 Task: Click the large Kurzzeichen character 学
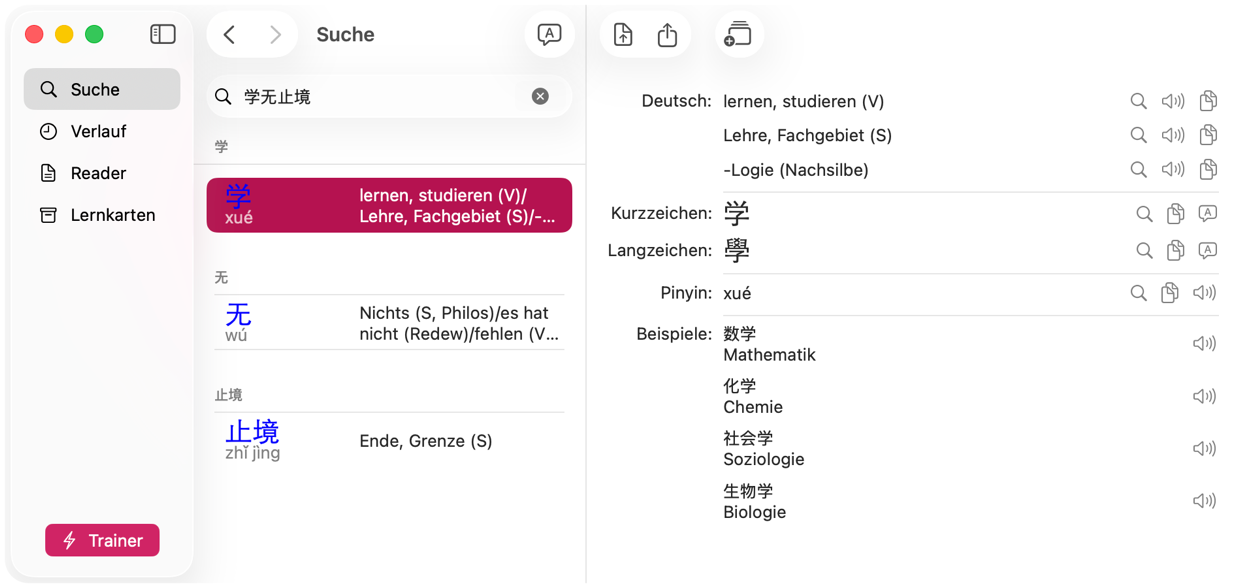(x=737, y=213)
